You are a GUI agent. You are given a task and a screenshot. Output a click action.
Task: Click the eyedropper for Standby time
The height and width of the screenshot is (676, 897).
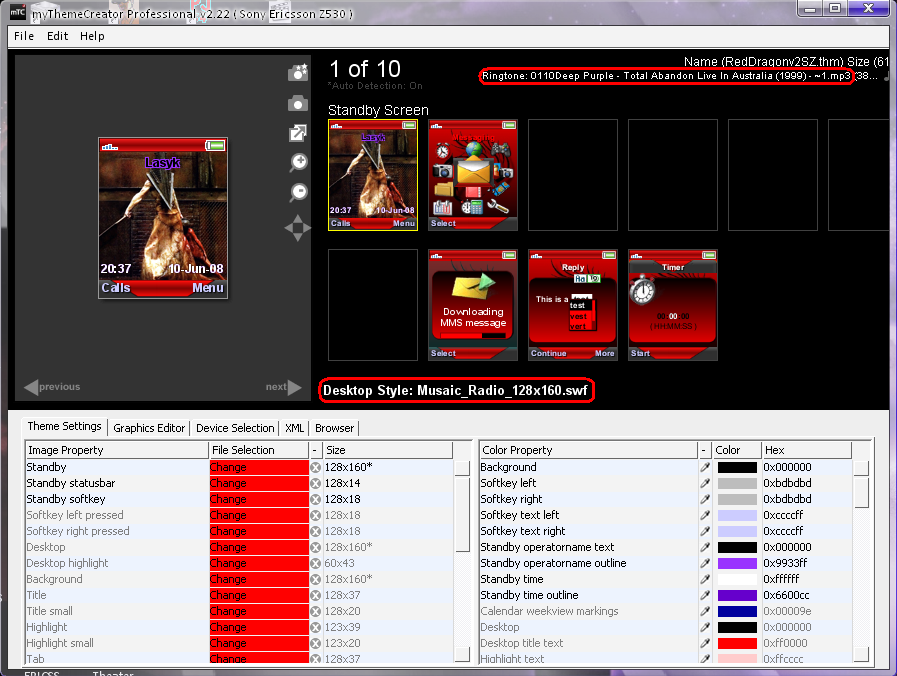705,579
